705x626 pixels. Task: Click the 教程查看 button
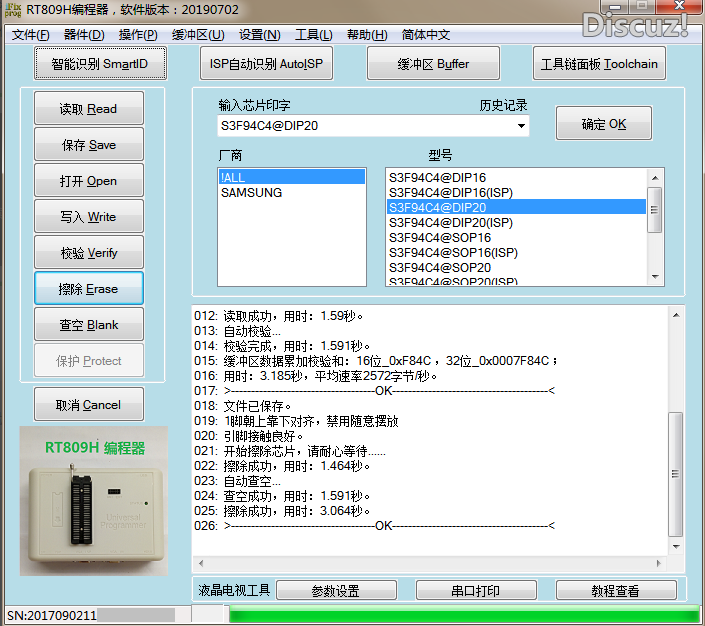[x=616, y=590]
